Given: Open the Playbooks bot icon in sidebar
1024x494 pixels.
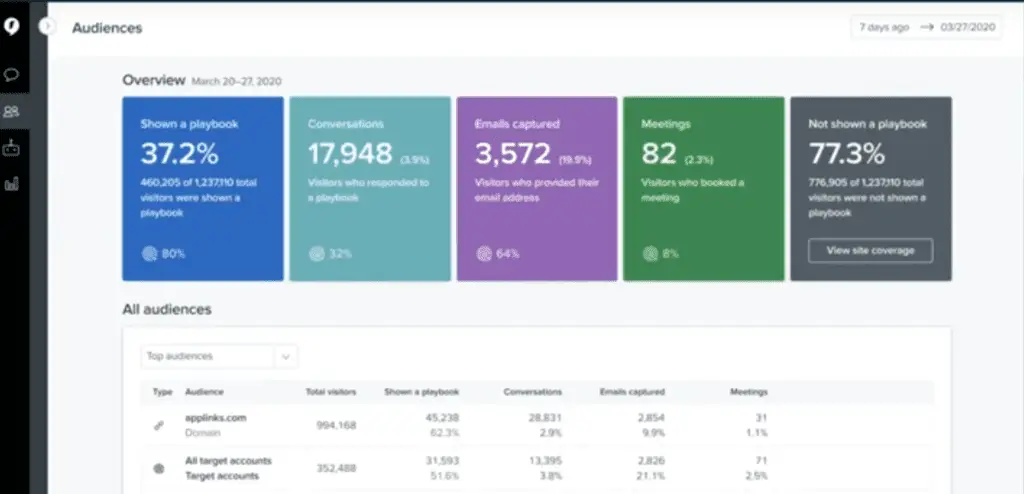Looking at the screenshot, I should point(13,148).
